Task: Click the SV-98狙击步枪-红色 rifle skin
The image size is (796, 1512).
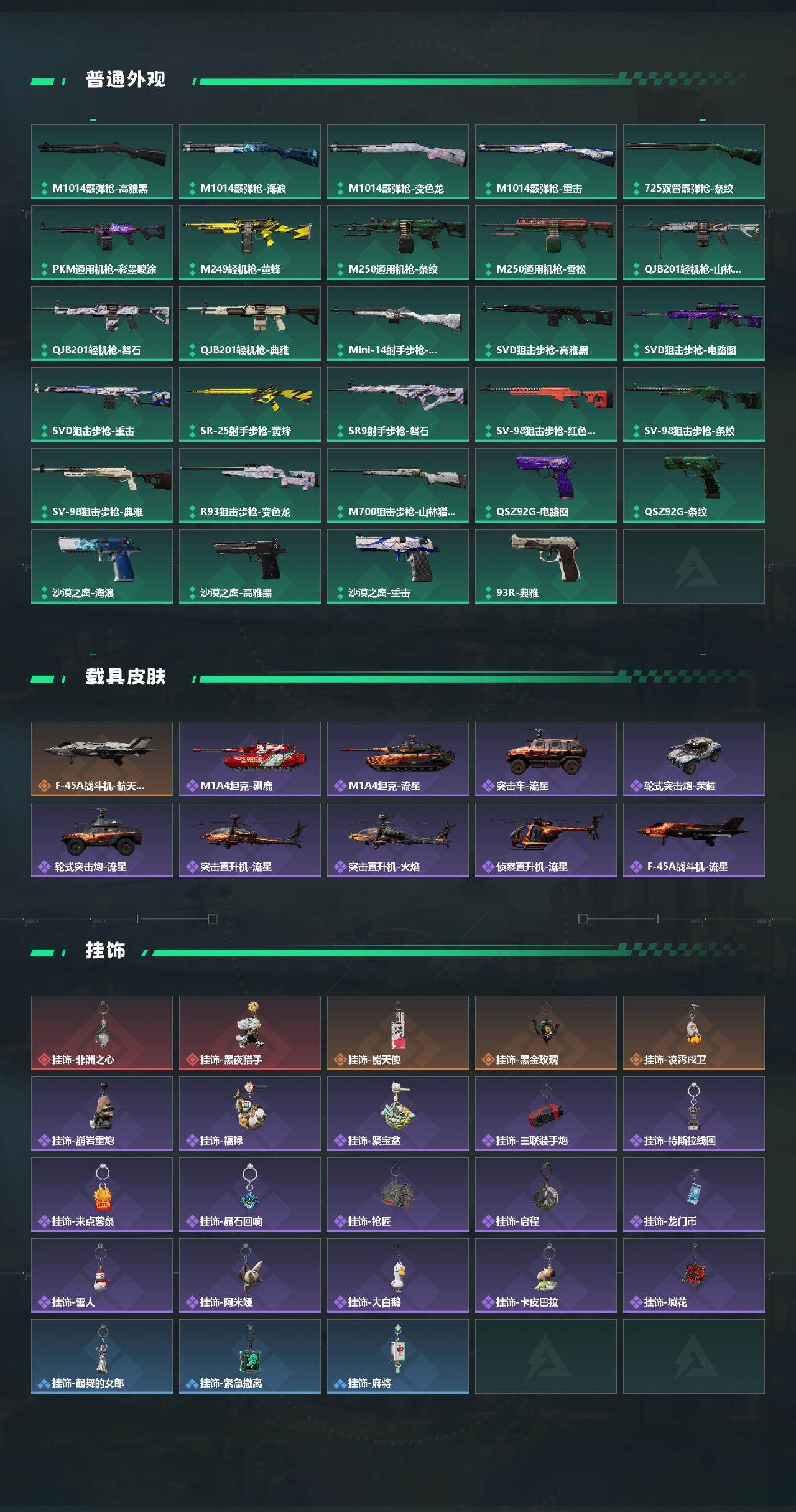Action: [546, 404]
